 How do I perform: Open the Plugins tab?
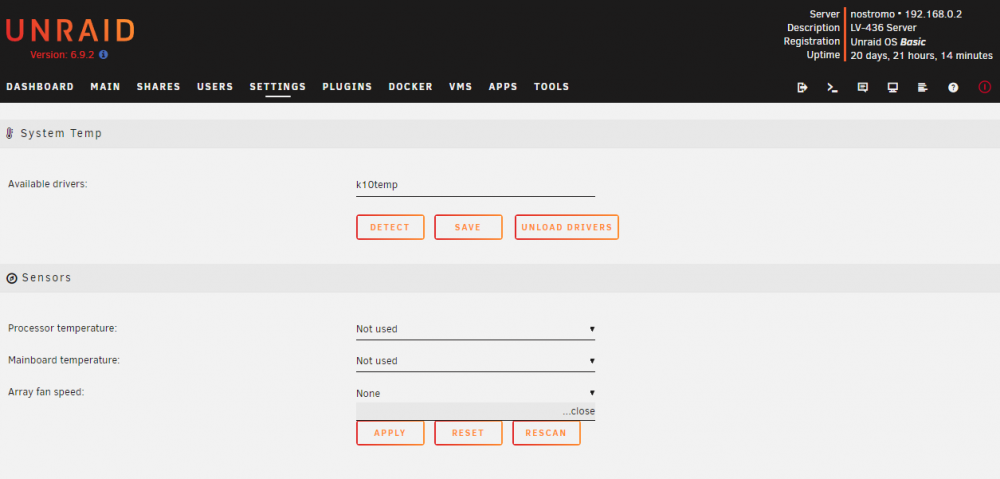click(347, 87)
